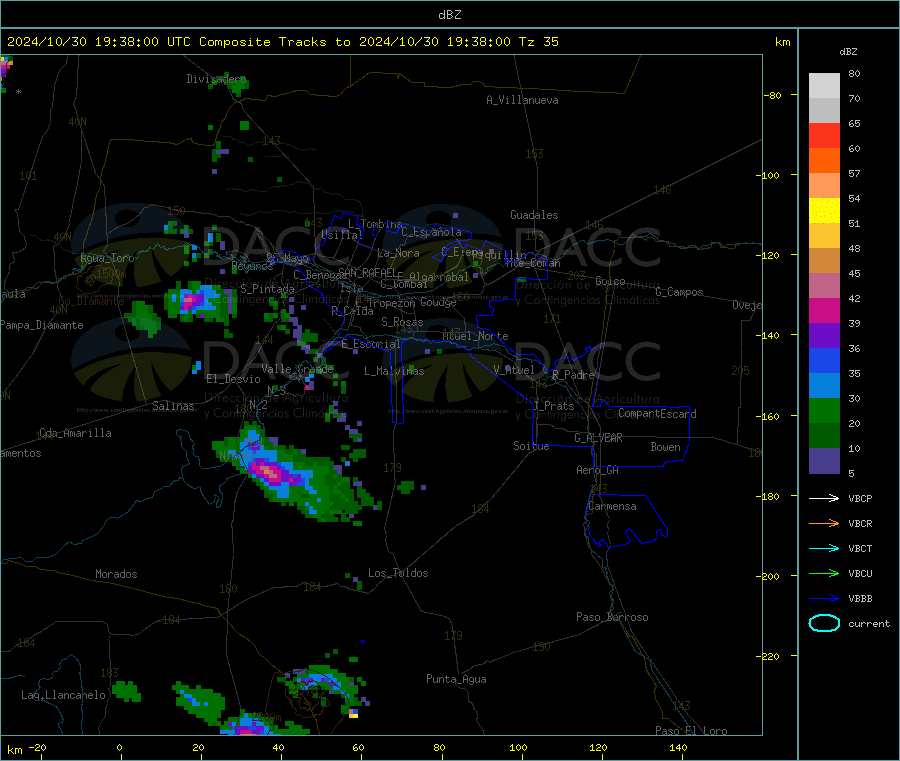Image resolution: width=900 pixels, height=761 pixels.
Task: Click the storm cell west of S_Pintada
Action: tap(198, 300)
